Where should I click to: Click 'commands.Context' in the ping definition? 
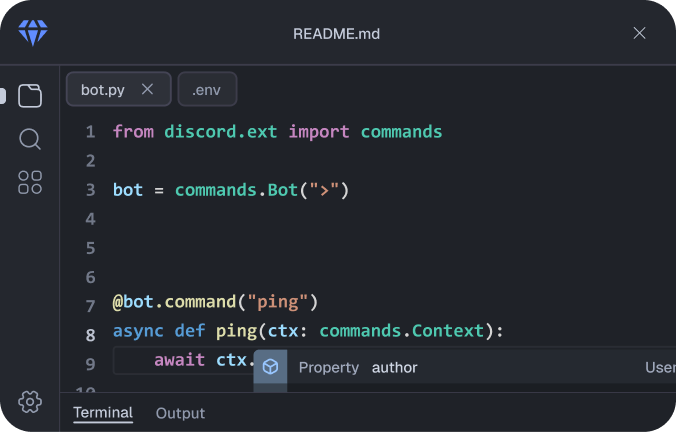click(402, 331)
